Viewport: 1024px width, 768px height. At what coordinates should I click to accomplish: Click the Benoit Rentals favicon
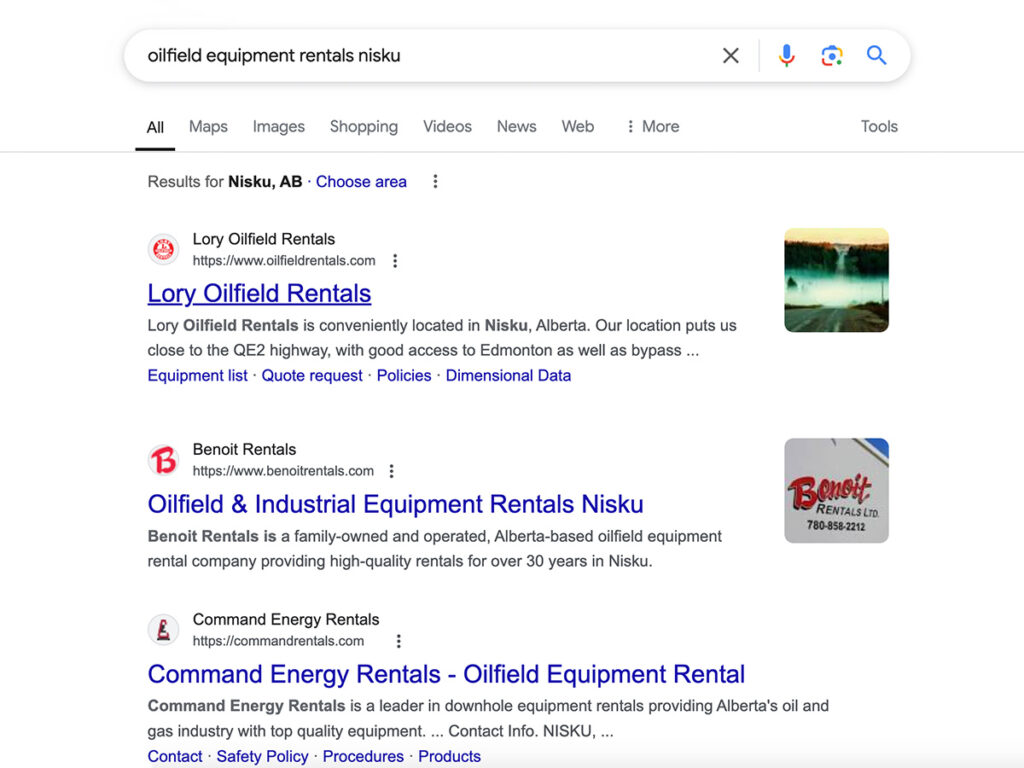pyautogui.click(x=163, y=459)
